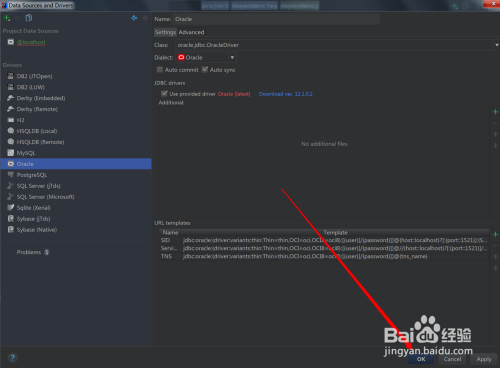Click the Name column header
This screenshot has height=368, width=500.
tap(170, 233)
